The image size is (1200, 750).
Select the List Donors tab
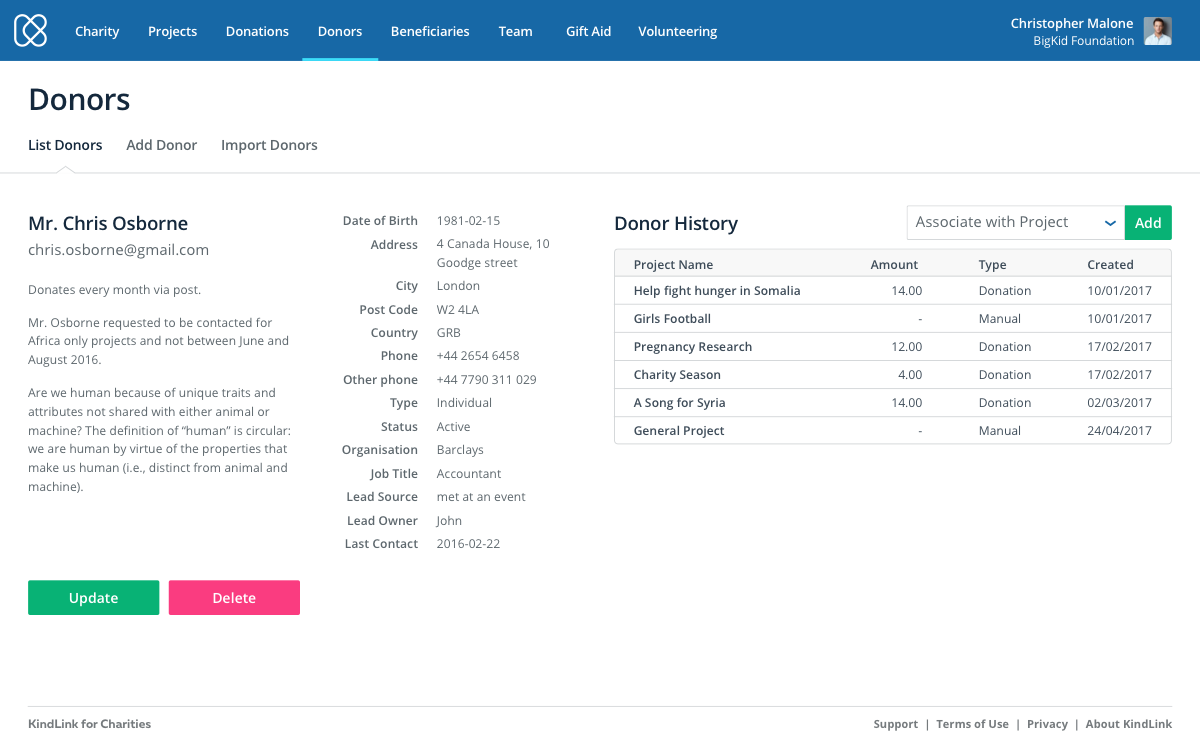pos(65,145)
